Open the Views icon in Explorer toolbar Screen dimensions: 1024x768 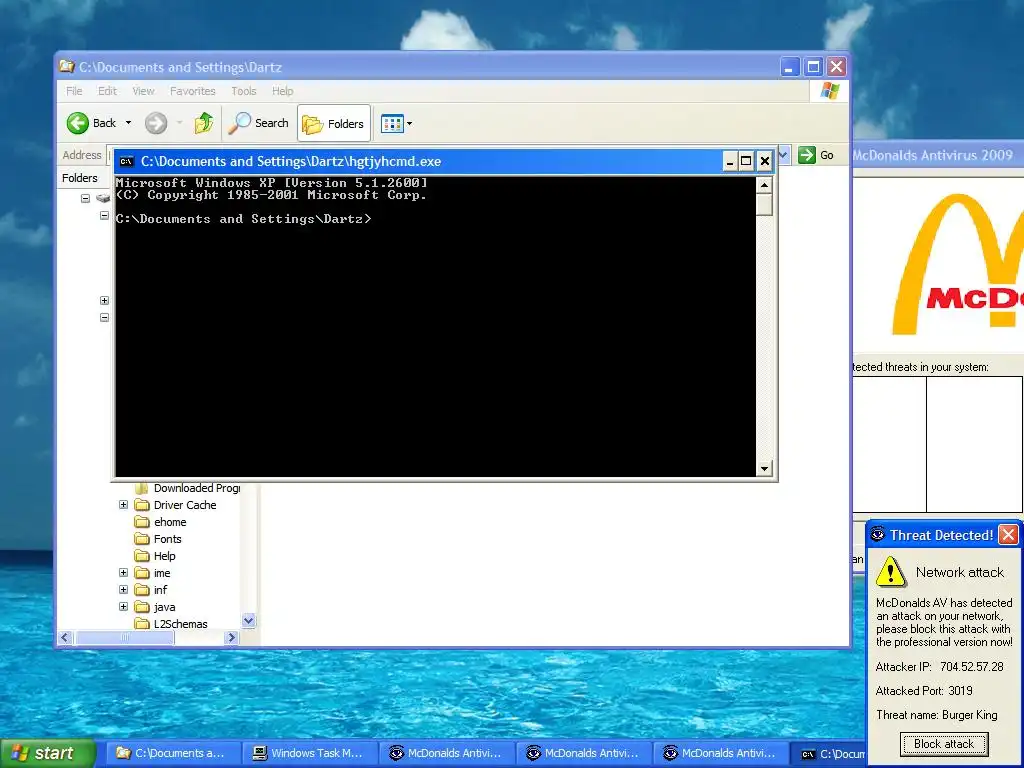coord(392,123)
